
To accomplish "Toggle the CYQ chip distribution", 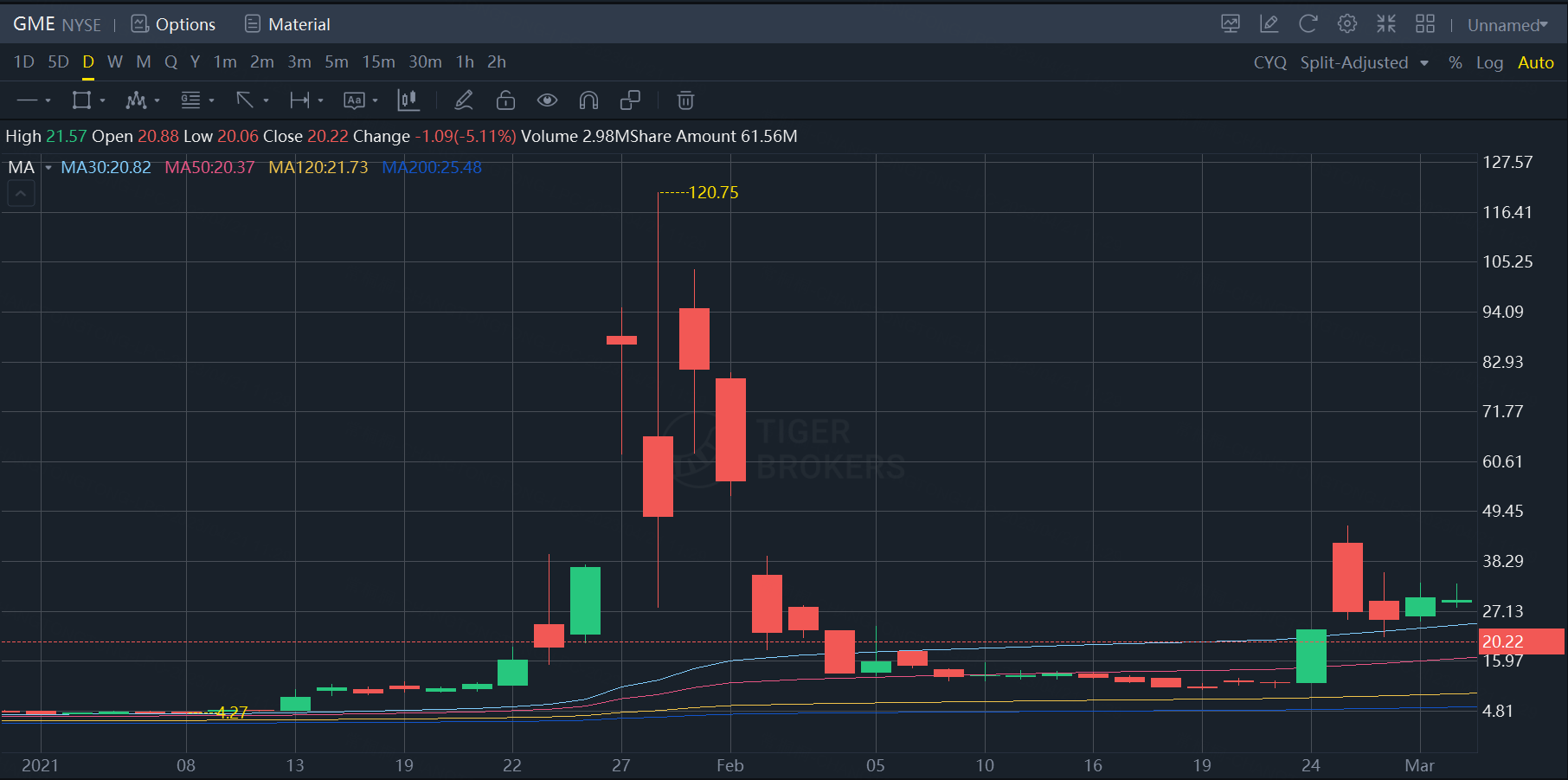I will pos(1270,62).
